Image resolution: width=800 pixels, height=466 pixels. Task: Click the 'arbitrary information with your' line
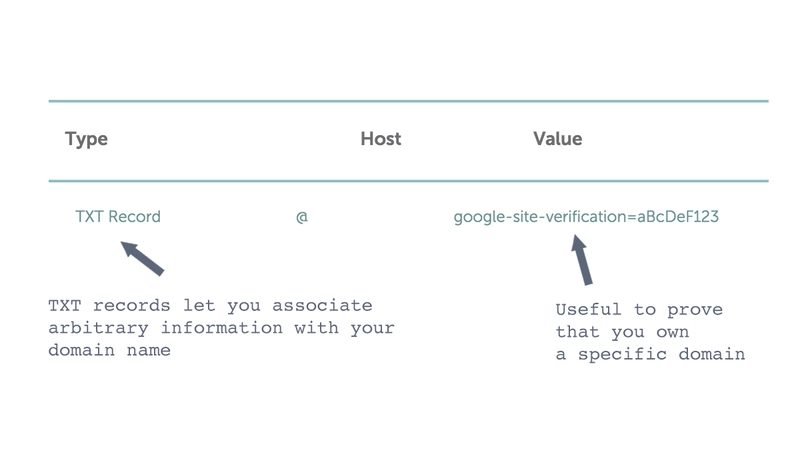(x=221, y=328)
